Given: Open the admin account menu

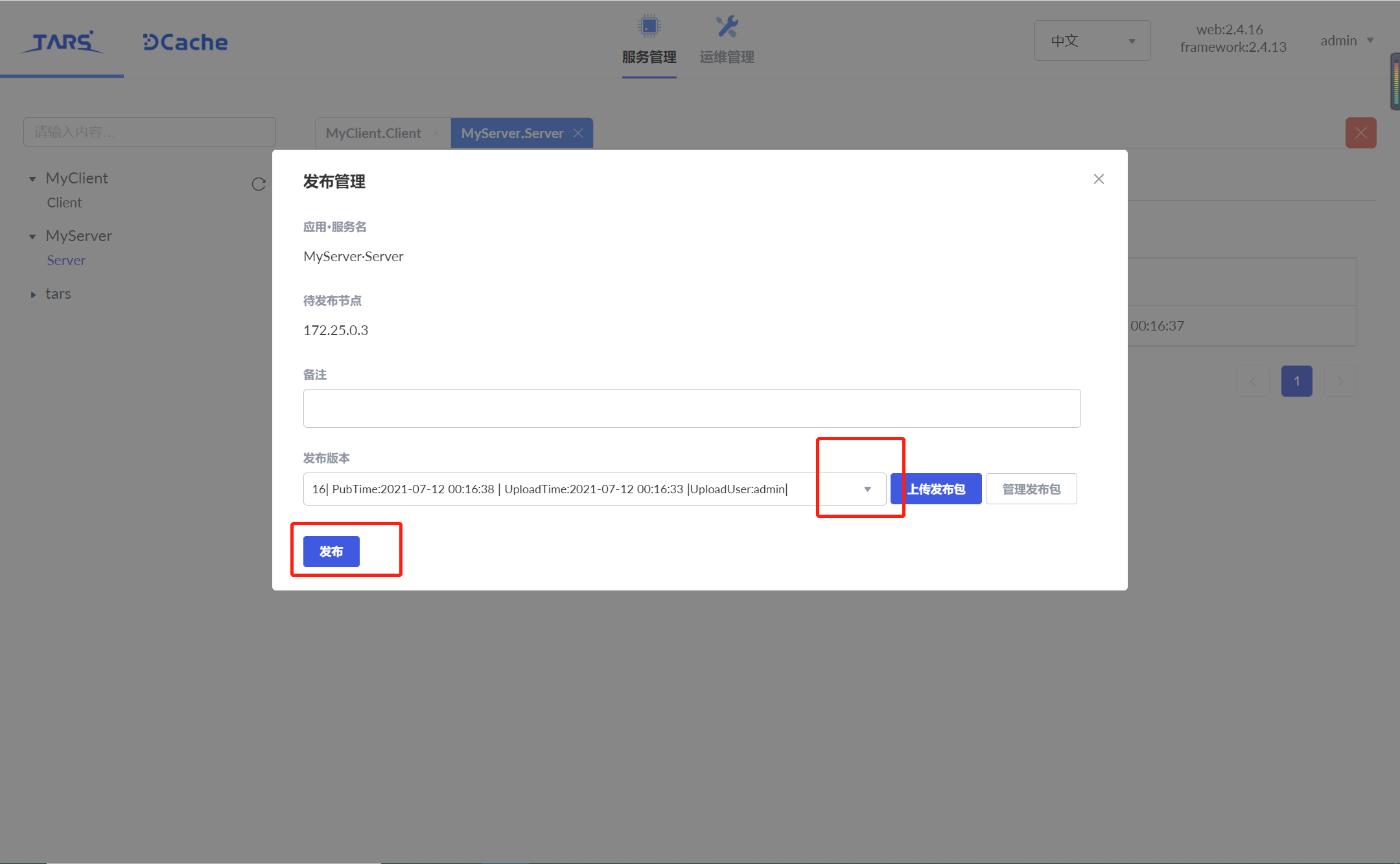Looking at the screenshot, I should tap(1346, 40).
